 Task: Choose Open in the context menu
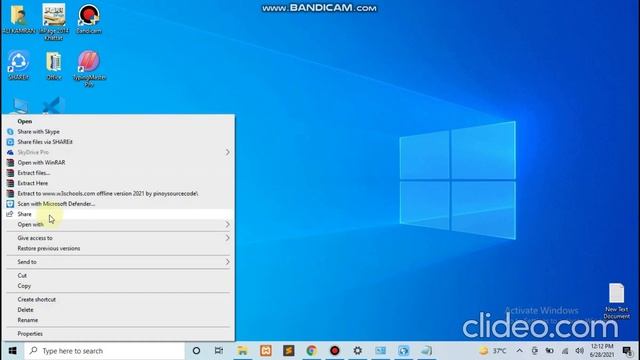(118, 121)
